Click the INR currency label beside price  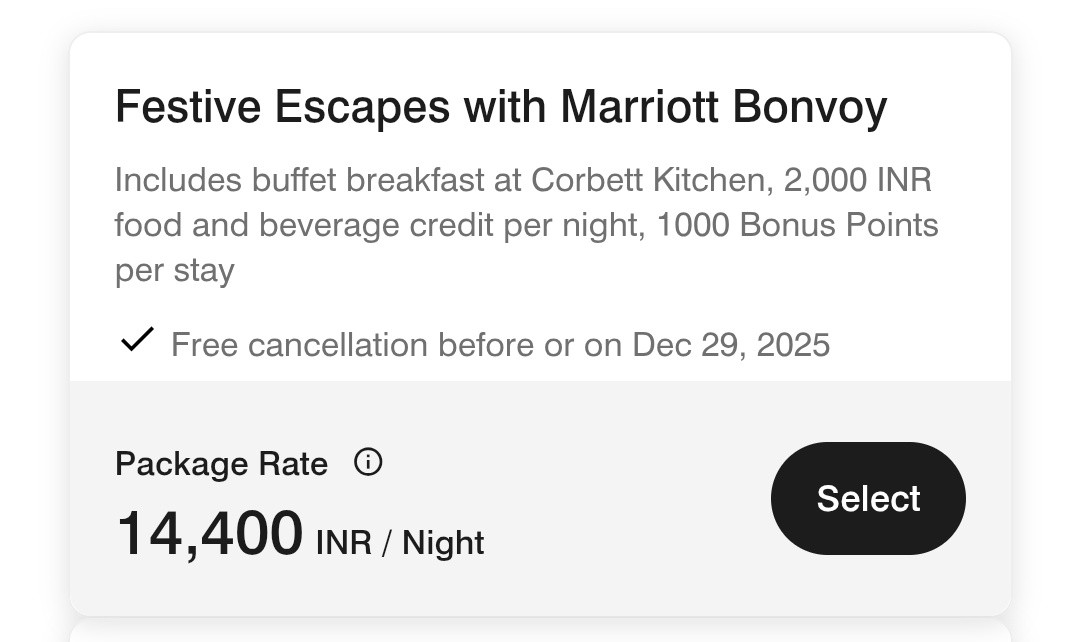pyautogui.click(x=344, y=543)
